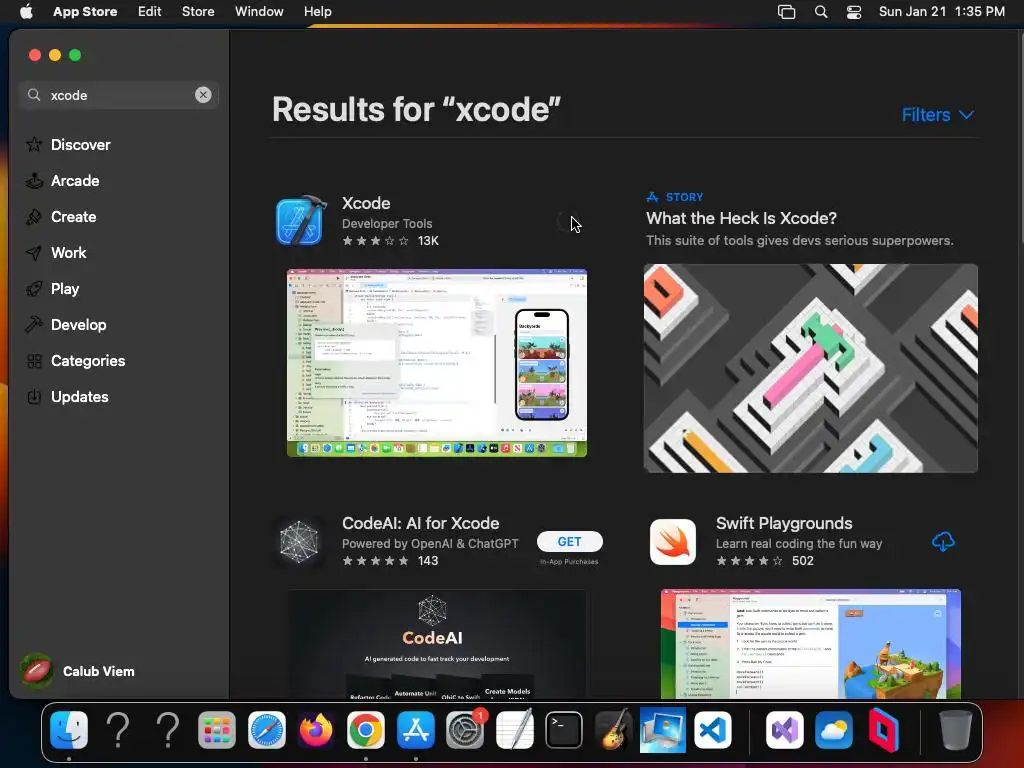Click the 'Developer Tools' subtitle
The height and width of the screenshot is (768, 1024).
pyautogui.click(x=387, y=223)
